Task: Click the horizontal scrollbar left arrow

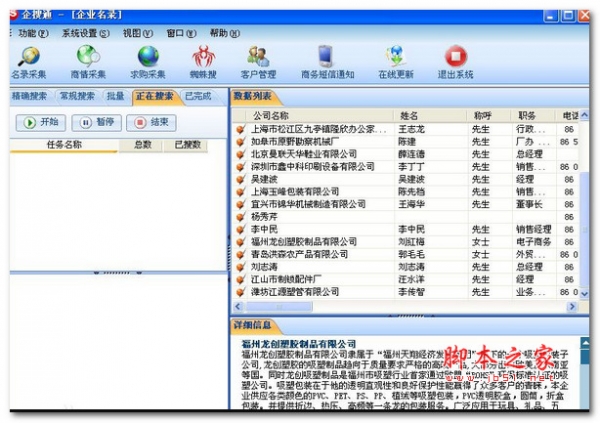Action: point(238,307)
